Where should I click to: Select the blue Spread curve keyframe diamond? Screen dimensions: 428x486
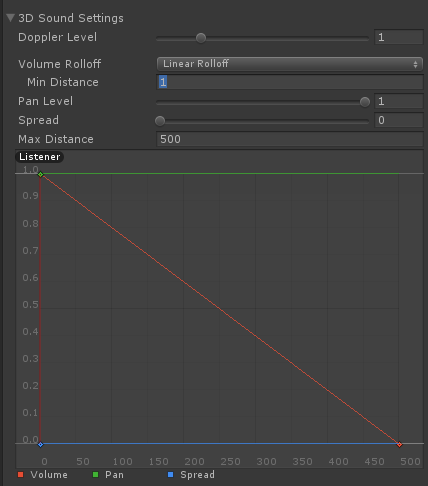(40, 444)
